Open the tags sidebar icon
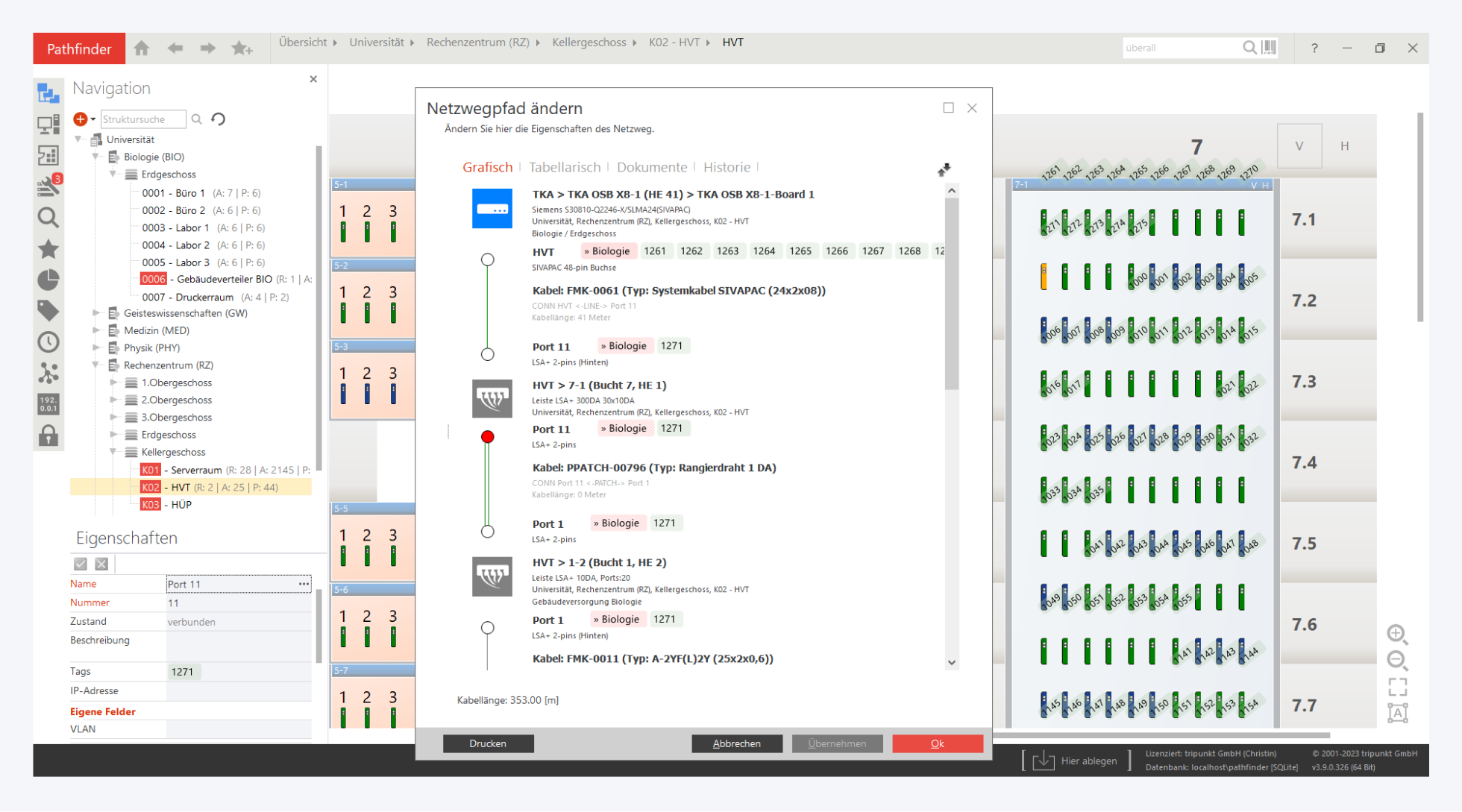 click(48, 310)
